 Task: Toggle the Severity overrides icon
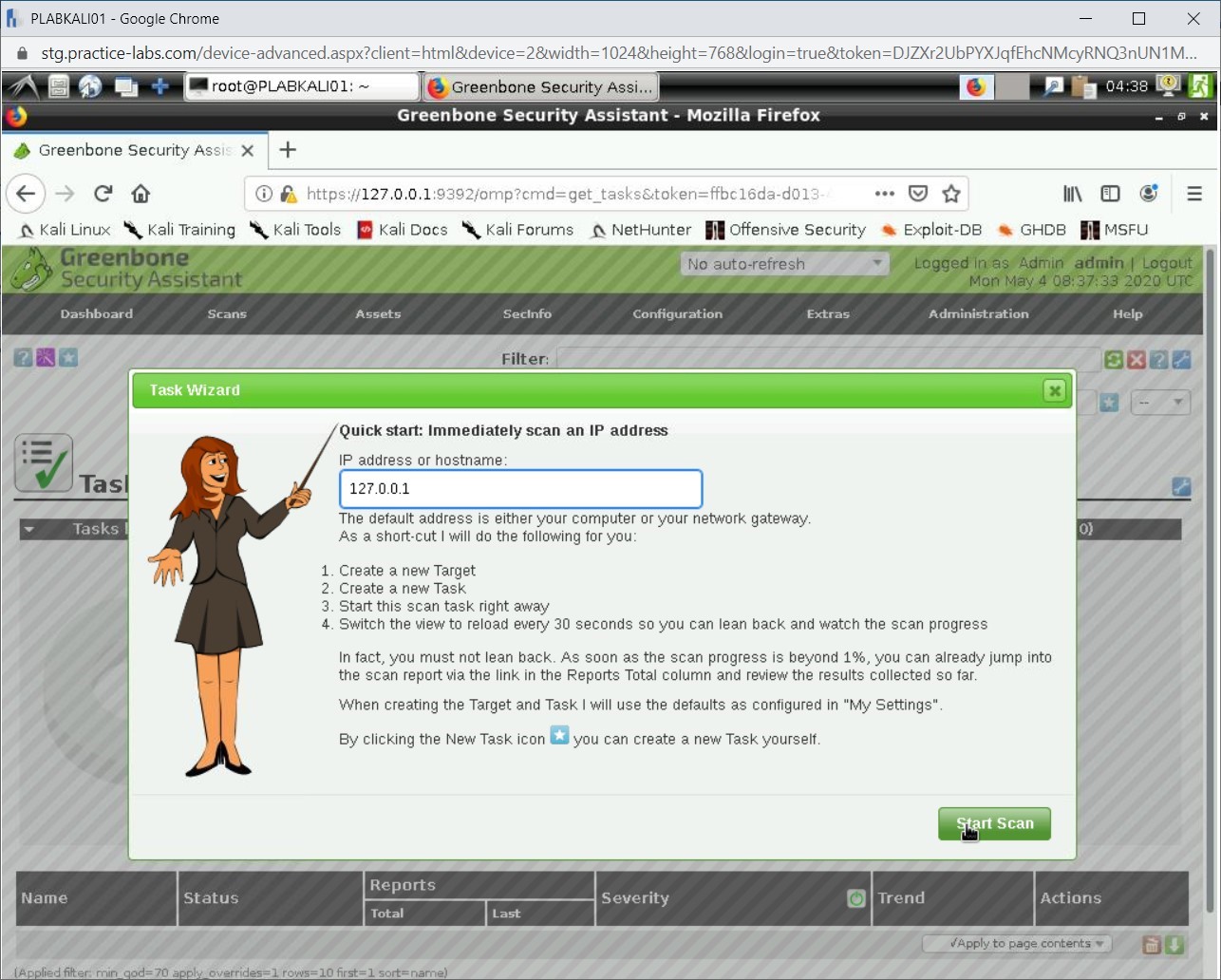[855, 898]
